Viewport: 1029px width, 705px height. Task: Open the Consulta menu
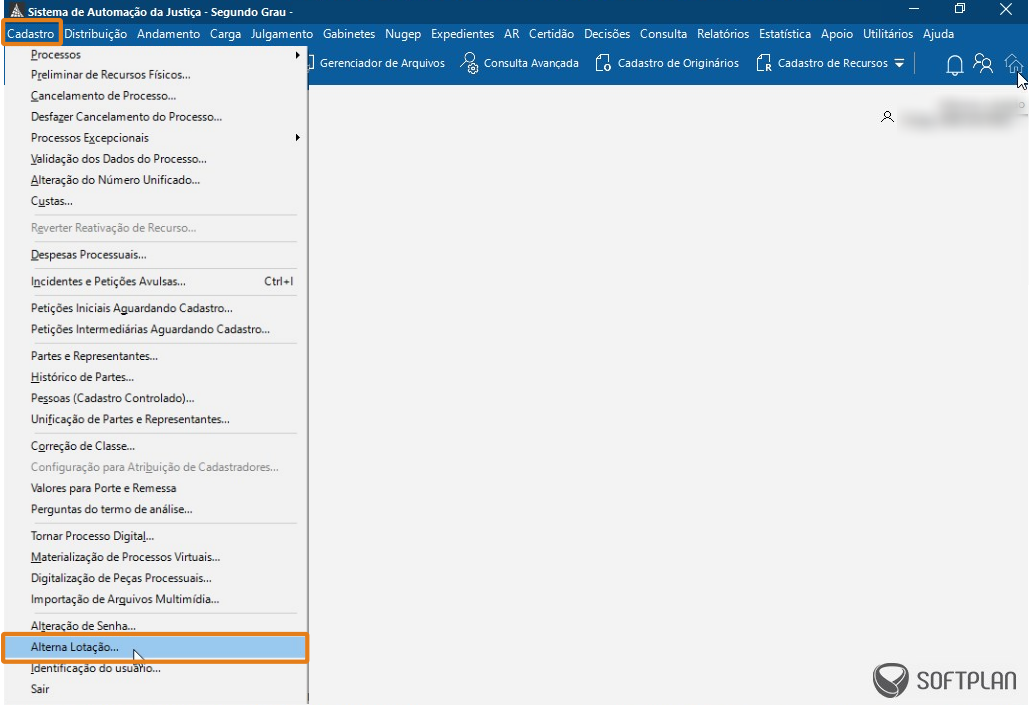point(663,33)
